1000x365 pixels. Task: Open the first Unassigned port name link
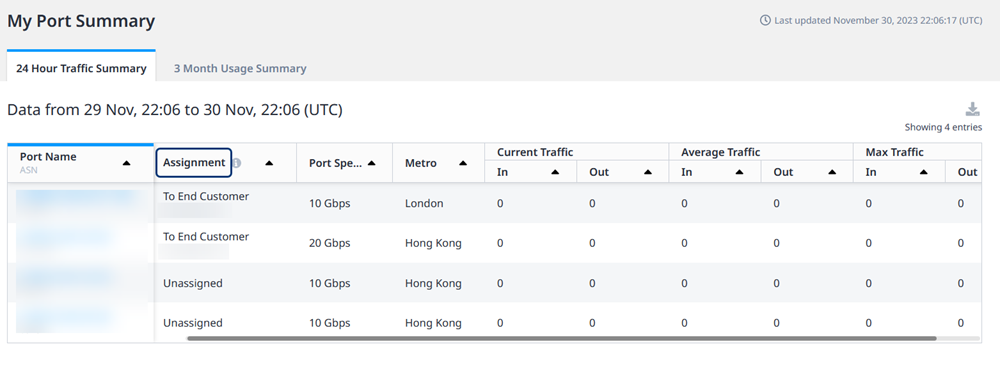click(x=66, y=278)
